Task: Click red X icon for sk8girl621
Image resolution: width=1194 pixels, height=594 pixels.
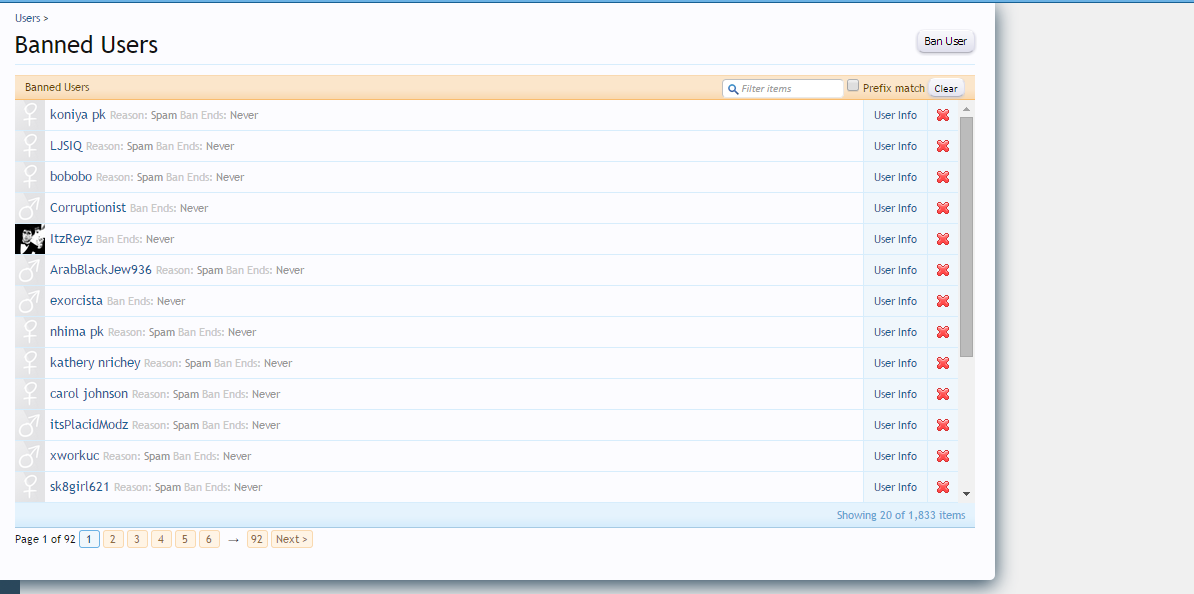Action: pyautogui.click(x=942, y=487)
